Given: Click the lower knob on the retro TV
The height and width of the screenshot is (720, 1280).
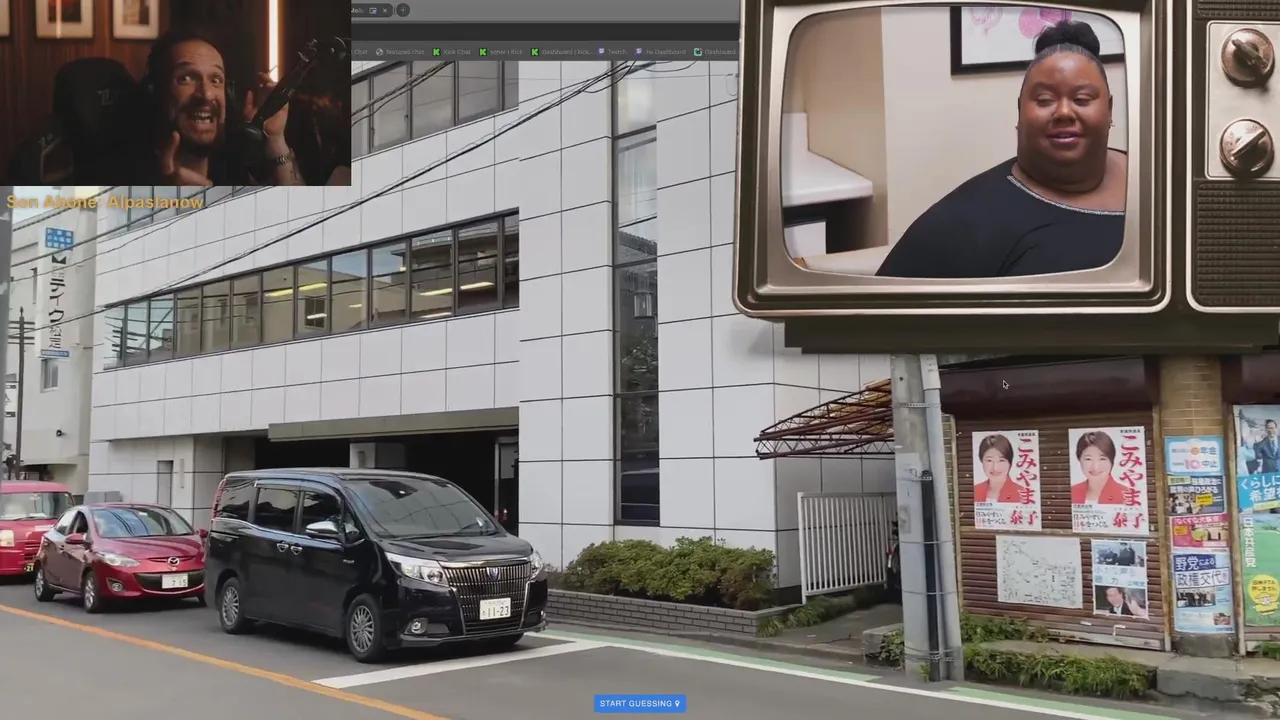Looking at the screenshot, I should 1246,147.
